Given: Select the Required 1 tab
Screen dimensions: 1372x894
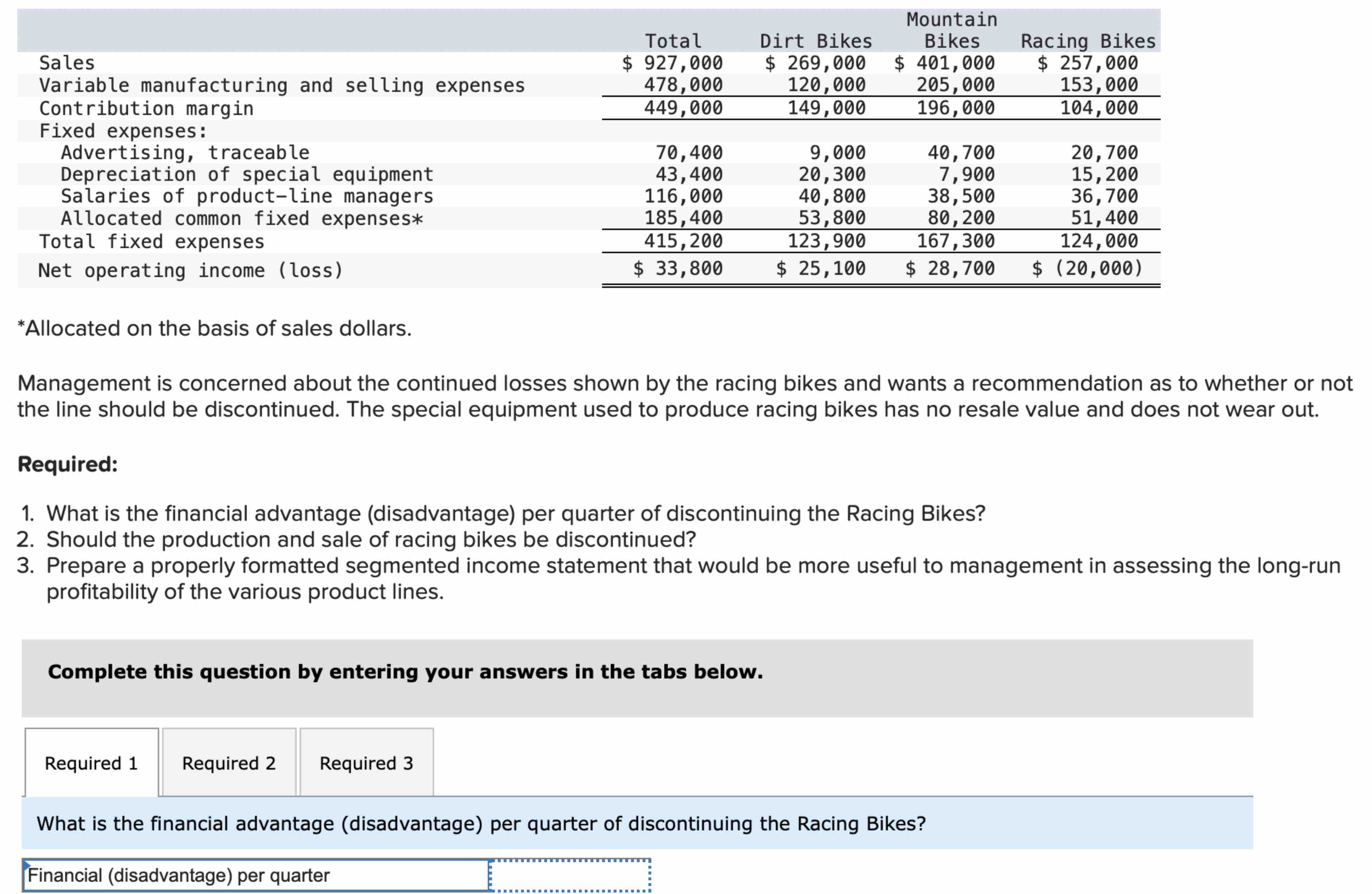Looking at the screenshot, I should [x=90, y=763].
